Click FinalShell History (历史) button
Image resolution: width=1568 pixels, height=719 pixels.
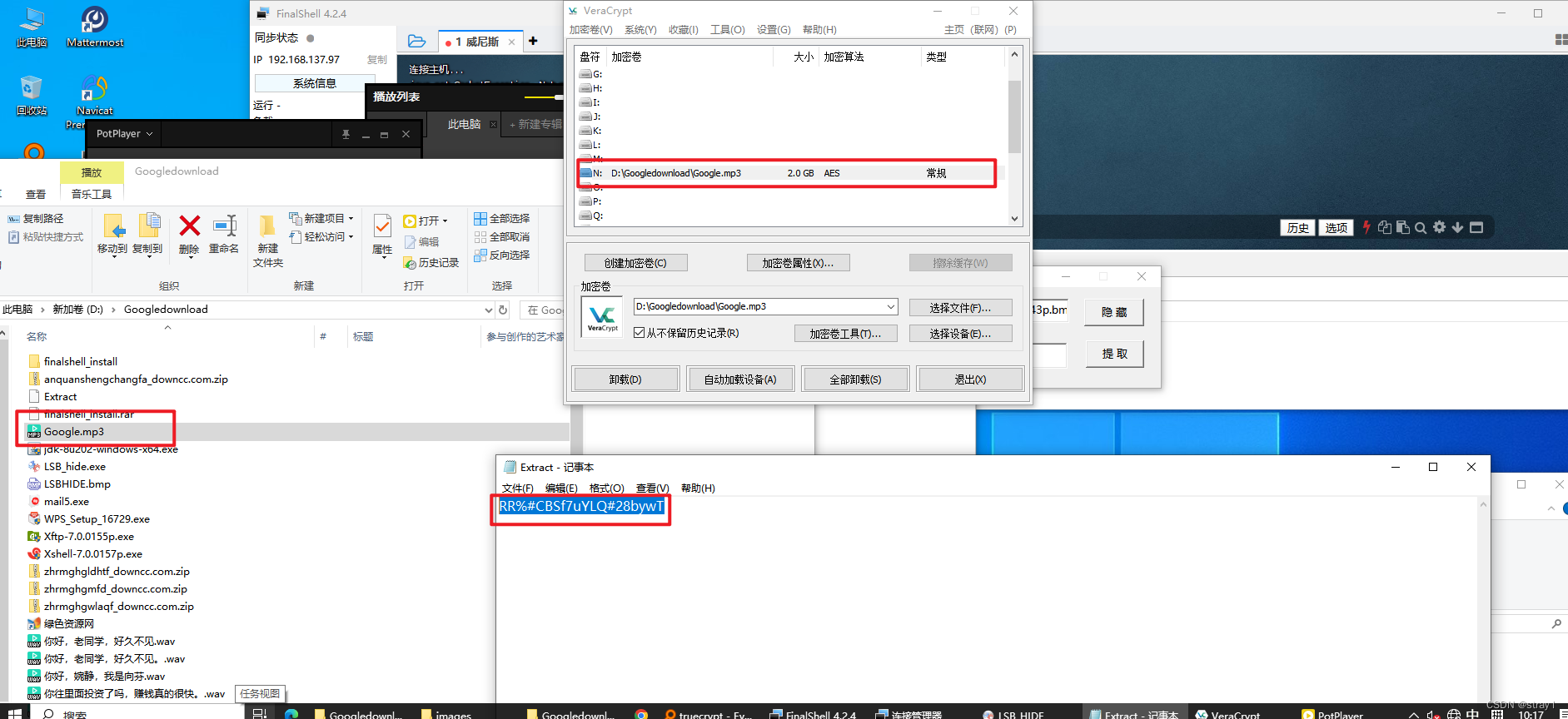click(1298, 228)
